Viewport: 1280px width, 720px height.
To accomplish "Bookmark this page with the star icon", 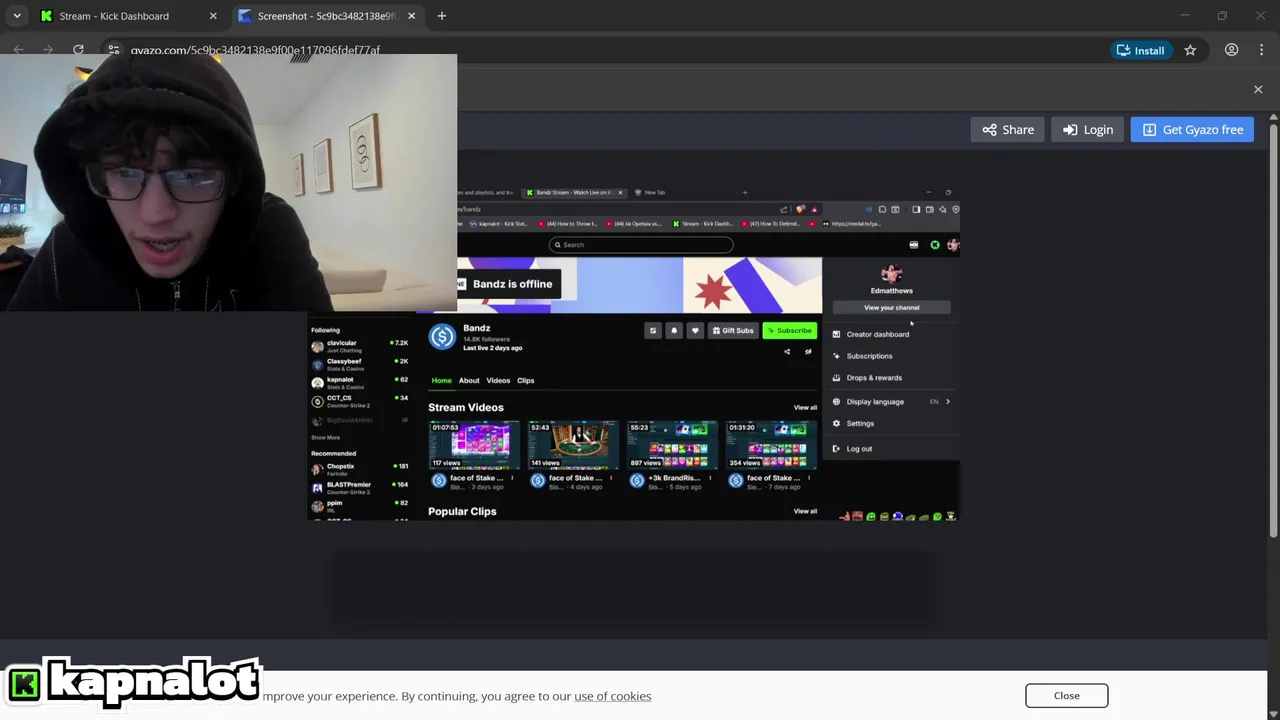I will pyautogui.click(x=1190, y=50).
